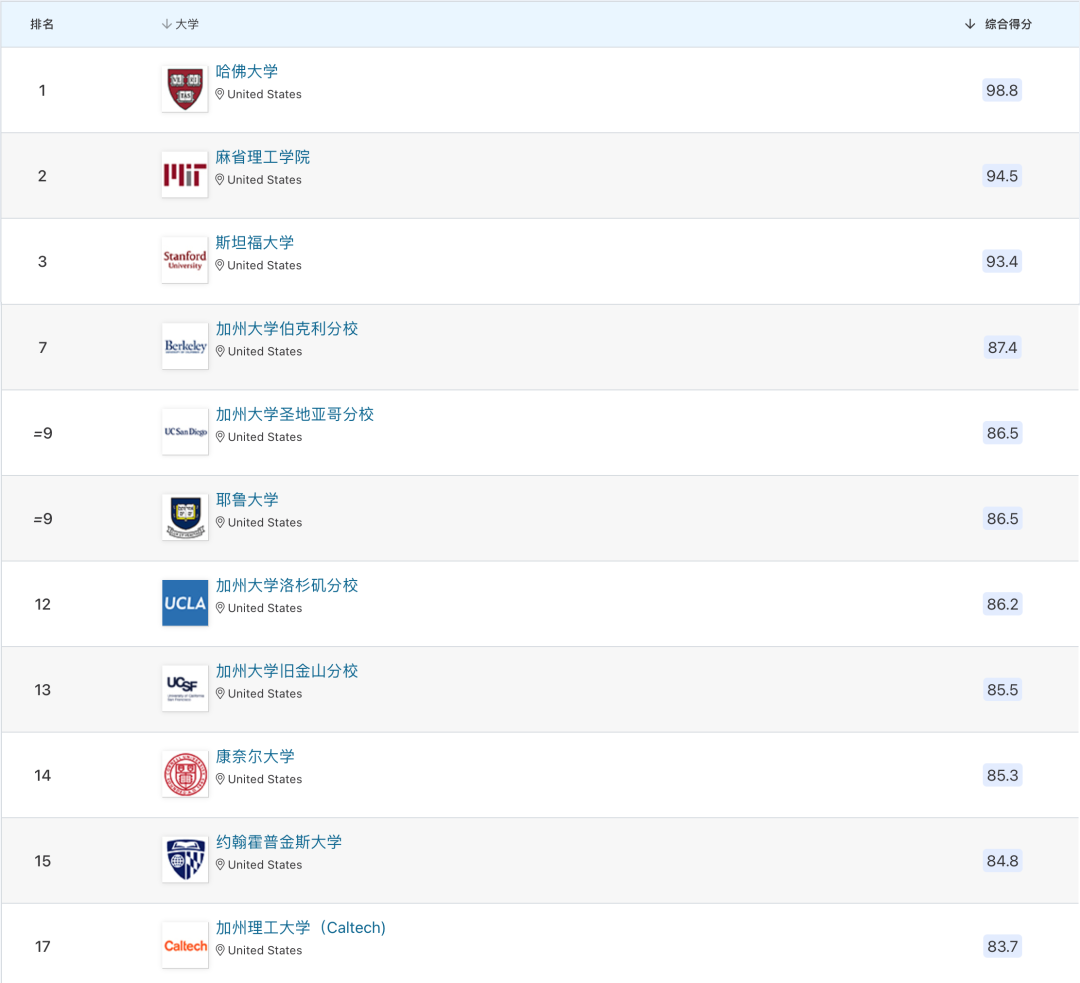Open the 加州理工大学 (Caltech) link
Viewport: 1080px width, 983px height.
tap(301, 928)
